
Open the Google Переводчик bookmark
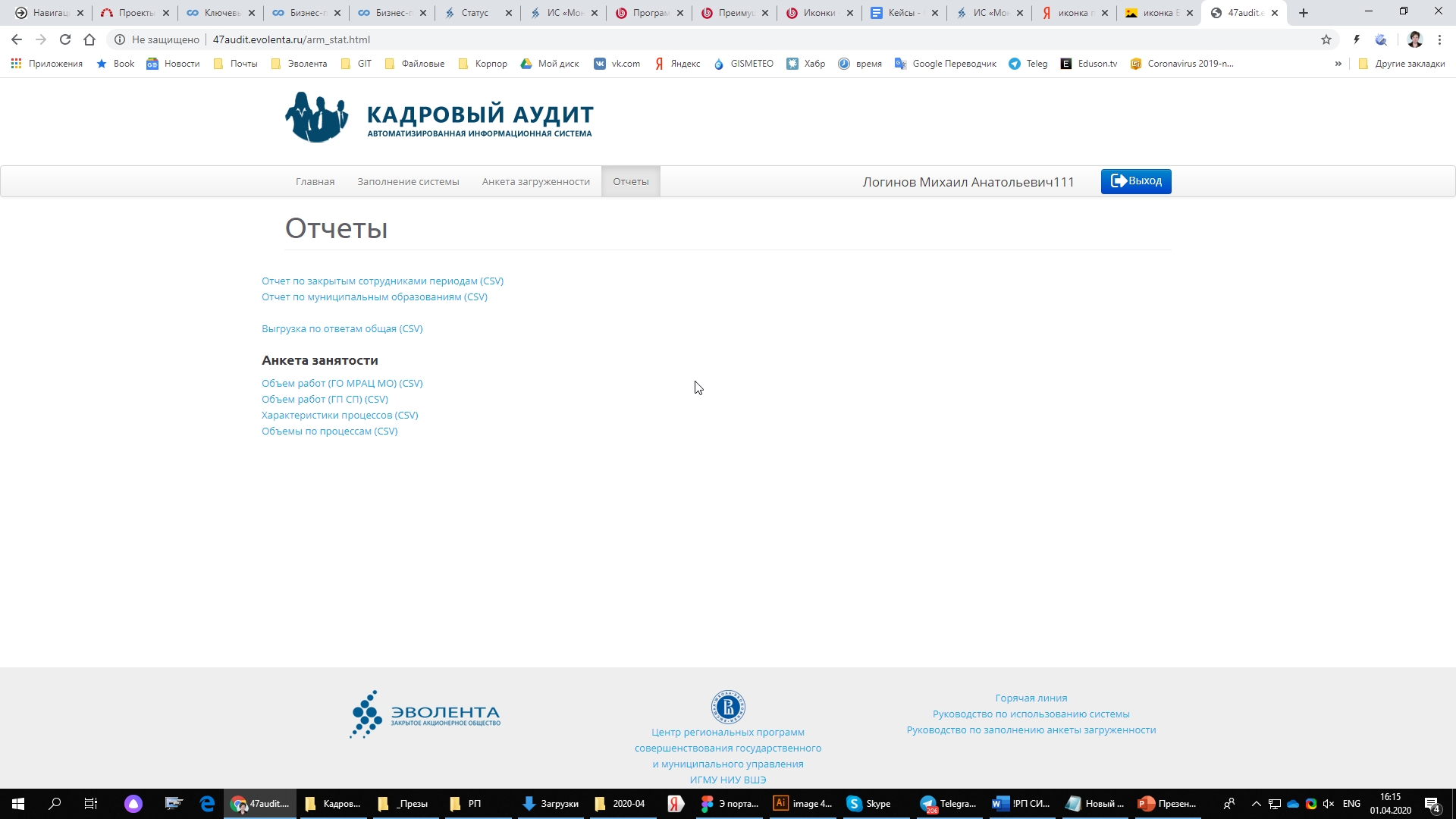[x=946, y=64]
